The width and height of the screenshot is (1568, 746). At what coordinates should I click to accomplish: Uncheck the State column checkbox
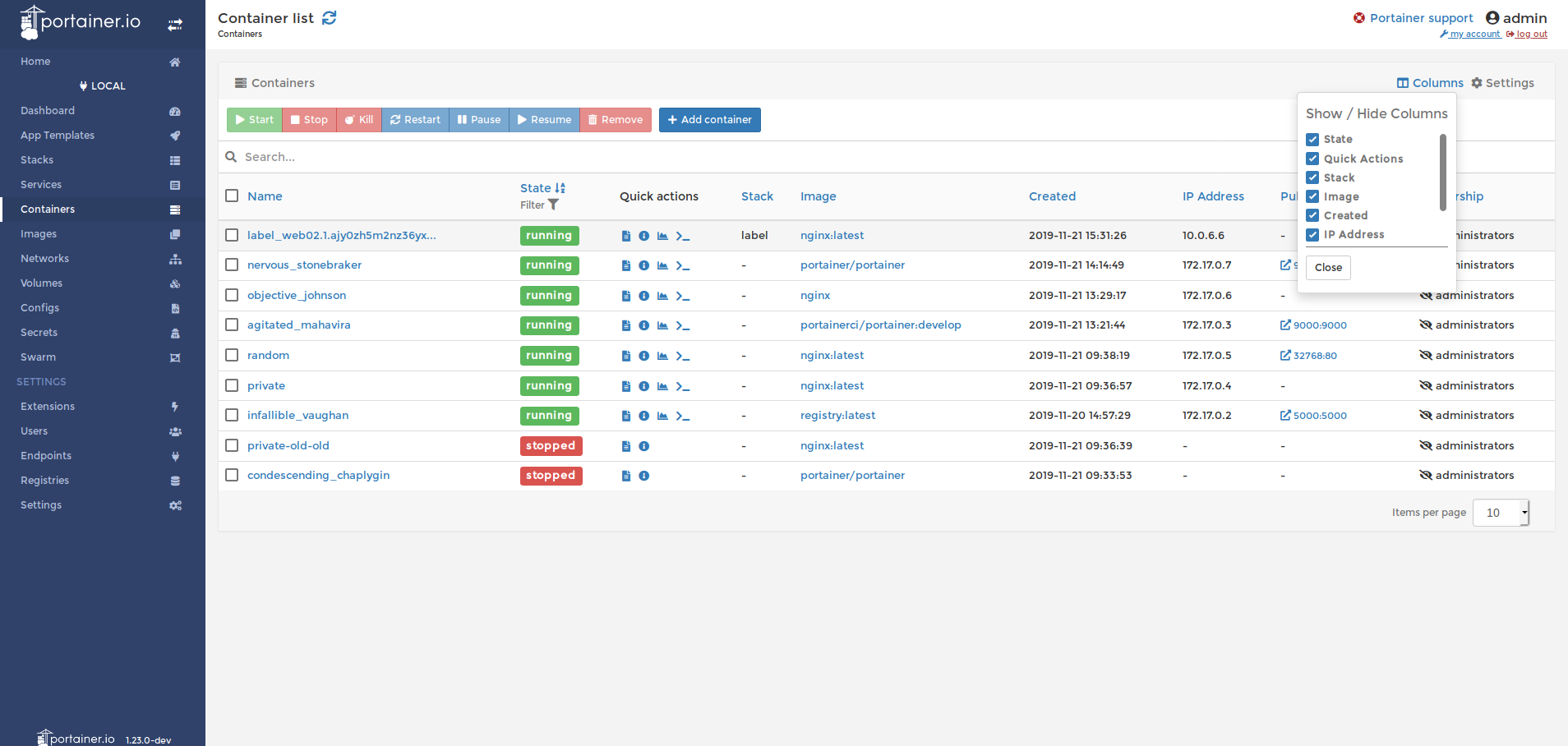pyautogui.click(x=1312, y=140)
